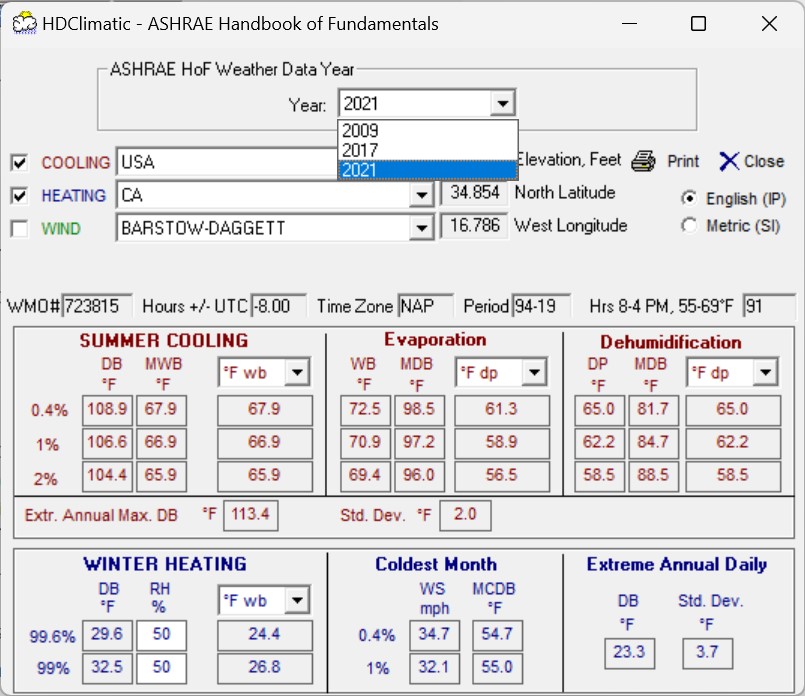Click the coldest month WS value 34.7

coord(434,634)
